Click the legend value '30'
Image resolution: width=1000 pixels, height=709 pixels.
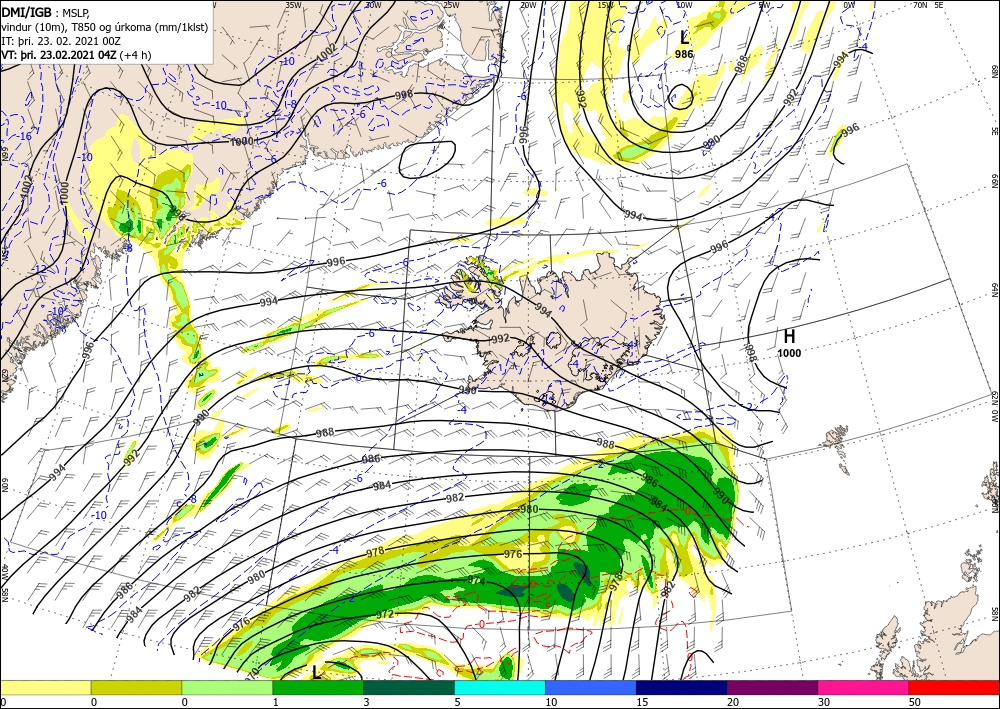(x=823, y=702)
